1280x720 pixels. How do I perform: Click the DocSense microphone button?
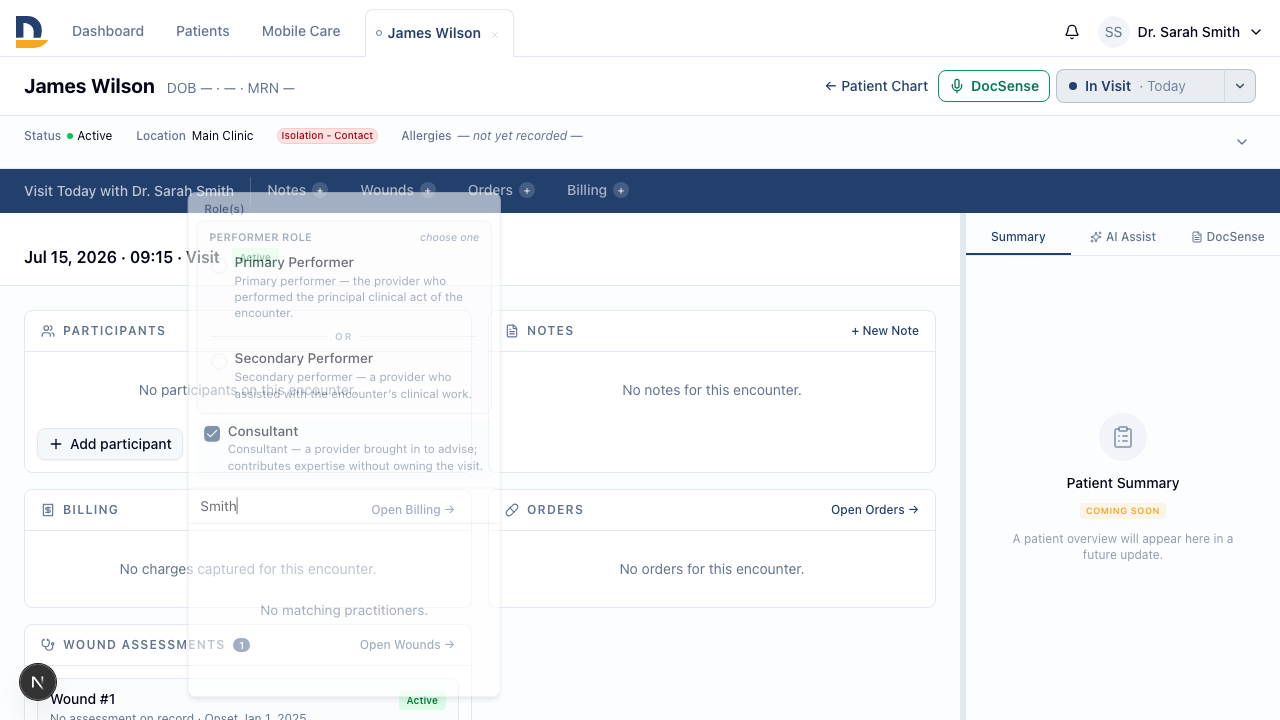pos(994,86)
